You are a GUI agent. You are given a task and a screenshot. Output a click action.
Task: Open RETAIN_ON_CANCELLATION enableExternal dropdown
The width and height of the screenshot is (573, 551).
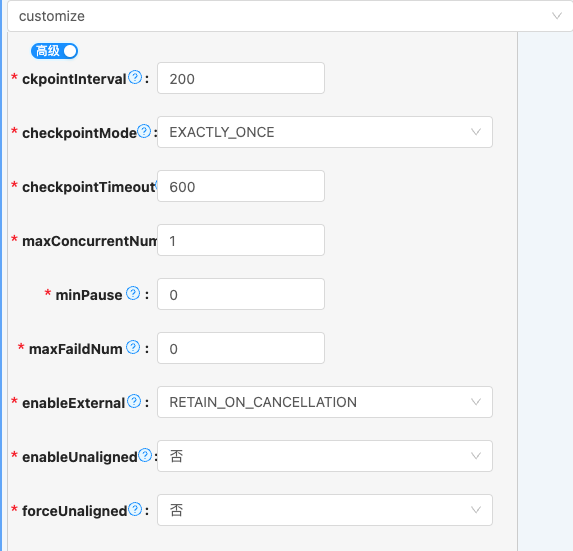(325, 402)
